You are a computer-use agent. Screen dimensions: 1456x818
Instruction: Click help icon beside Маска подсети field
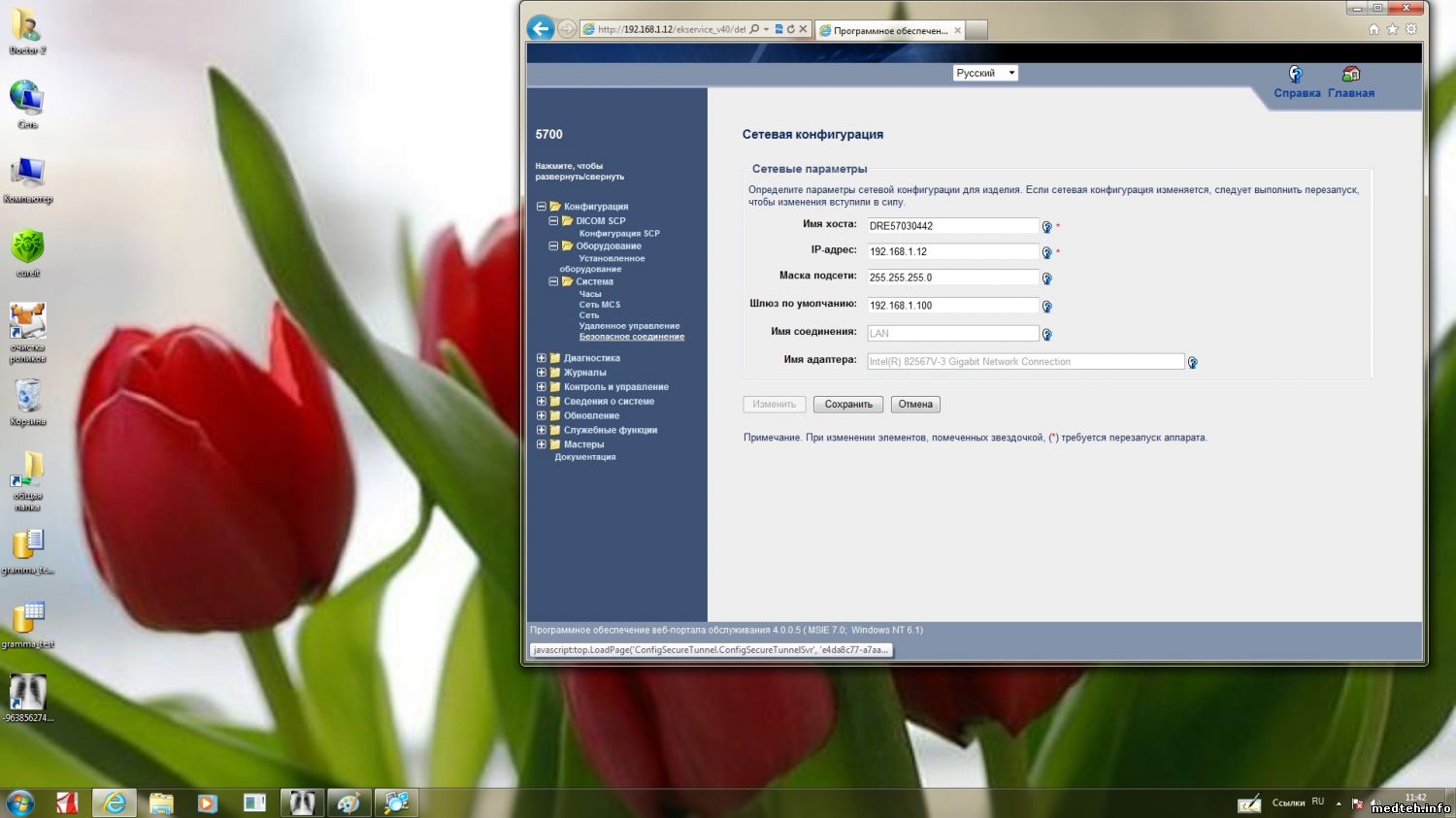point(1046,278)
